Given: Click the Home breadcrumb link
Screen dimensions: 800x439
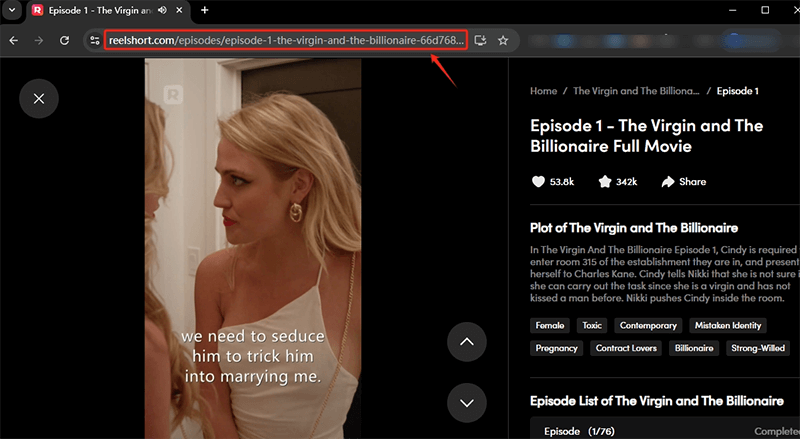Looking at the screenshot, I should coord(543,91).
